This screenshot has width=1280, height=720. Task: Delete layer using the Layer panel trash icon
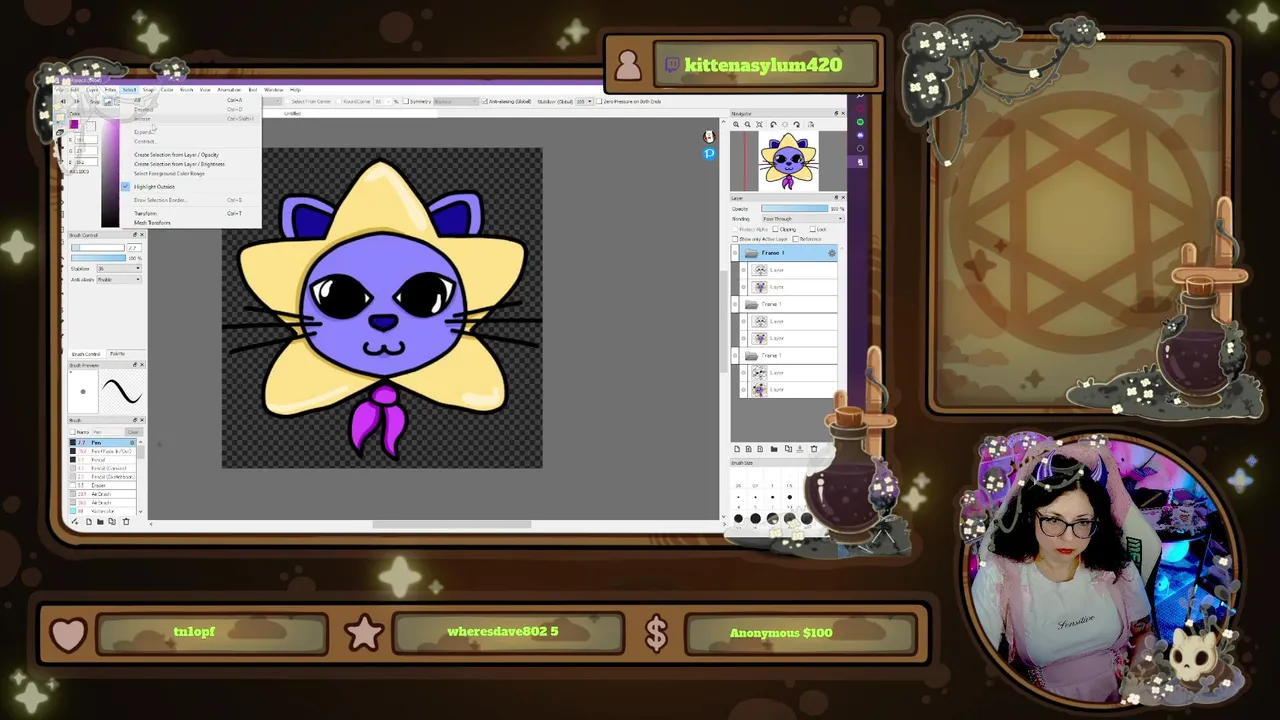pyautogui.click(x=814, y=449)
